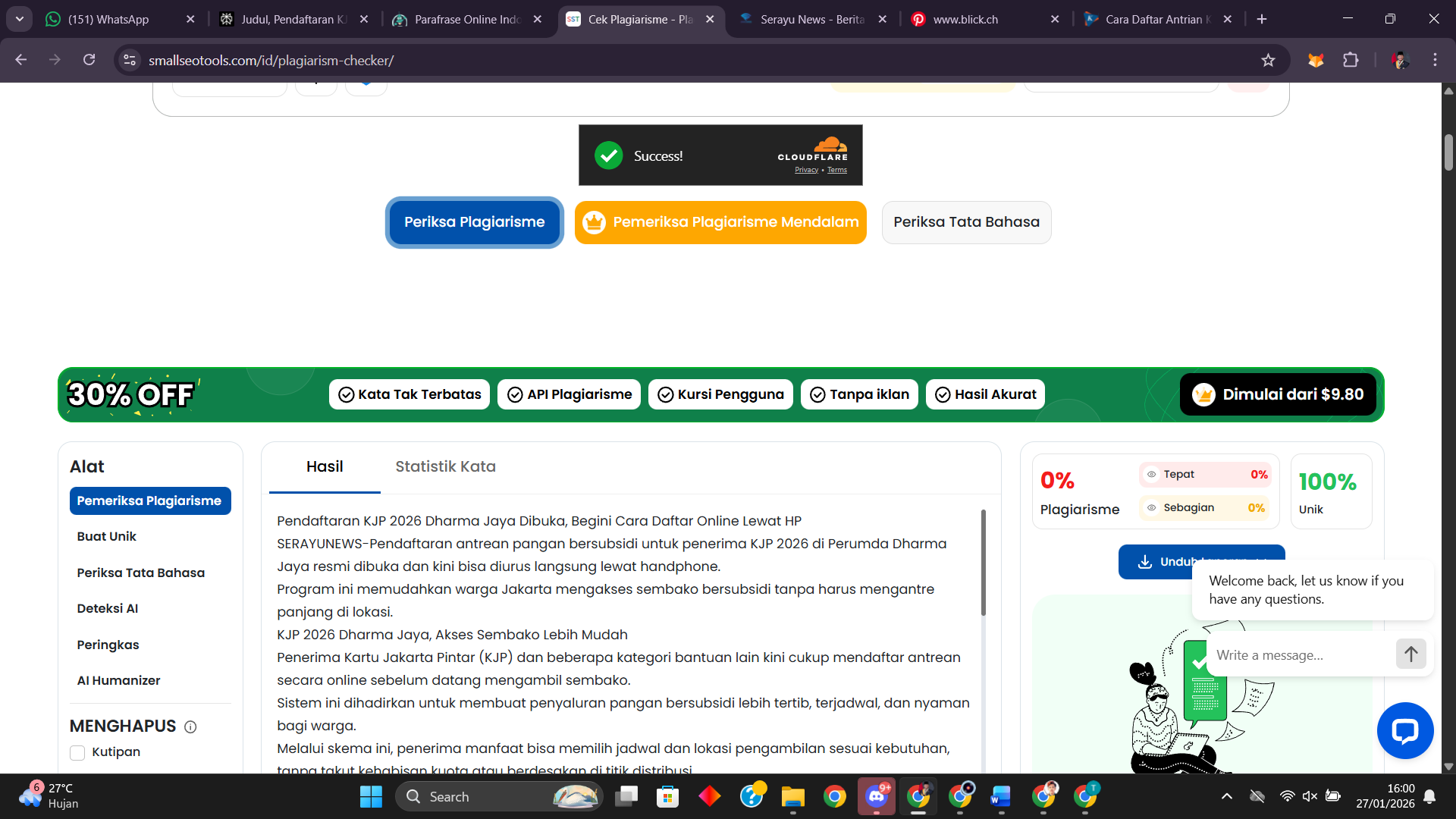Bookmark this page with the star icon
Screen dimensions: 1456x819
(1268, 60)
